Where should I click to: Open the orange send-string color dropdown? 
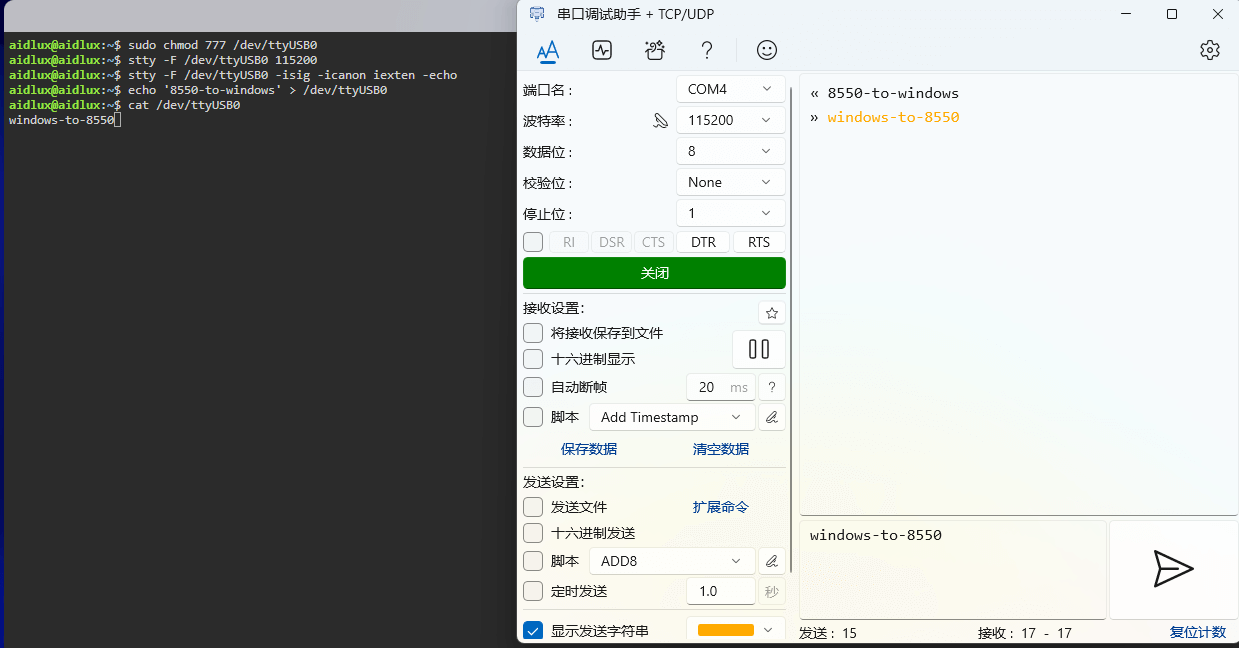coord(735,630)
